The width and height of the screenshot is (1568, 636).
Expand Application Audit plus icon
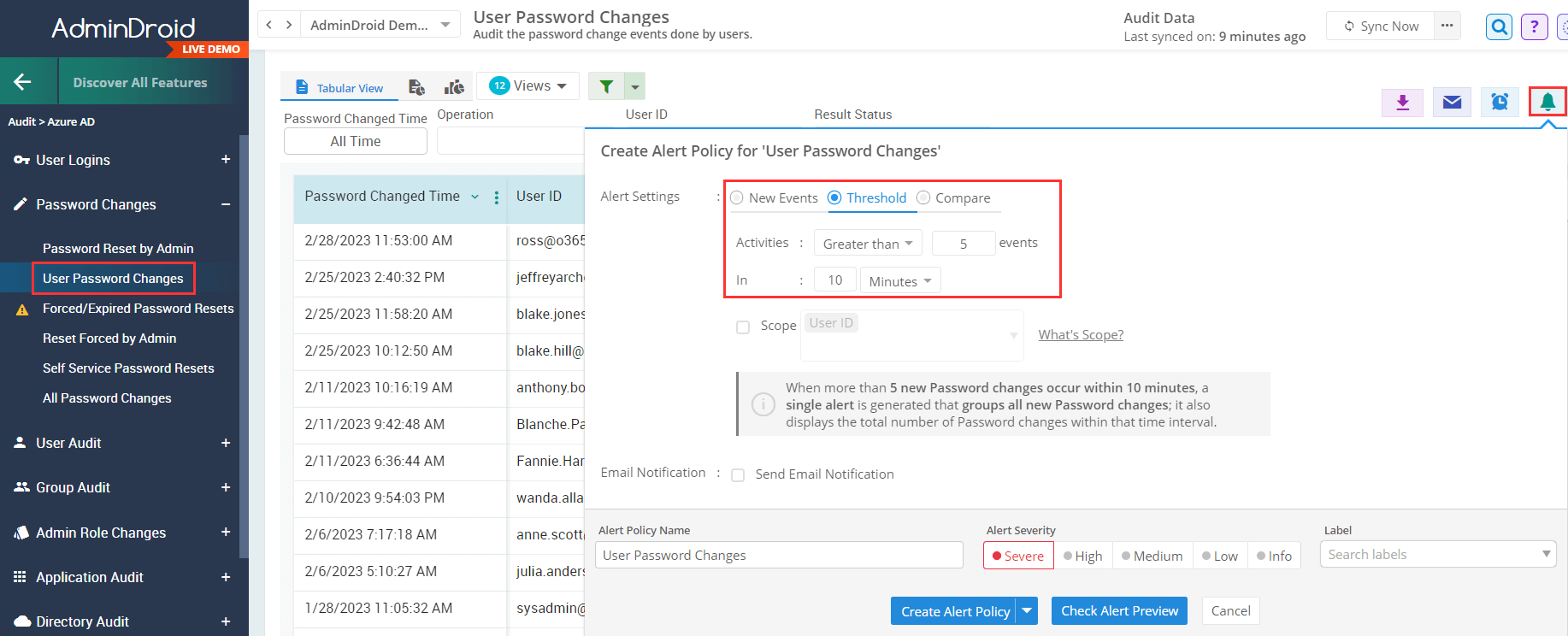(x=226, y=577)
